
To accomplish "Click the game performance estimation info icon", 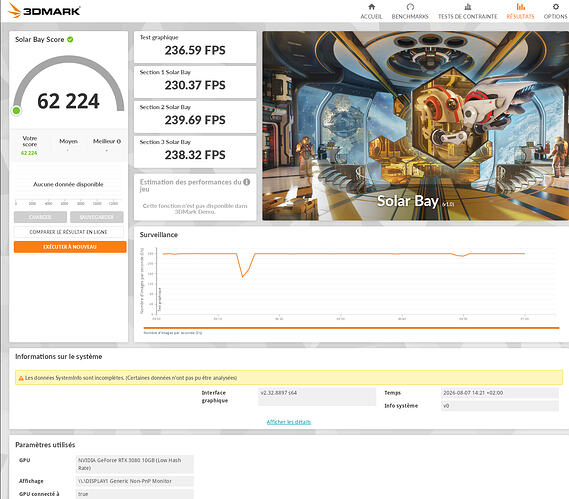I will (x=246, y=182).
